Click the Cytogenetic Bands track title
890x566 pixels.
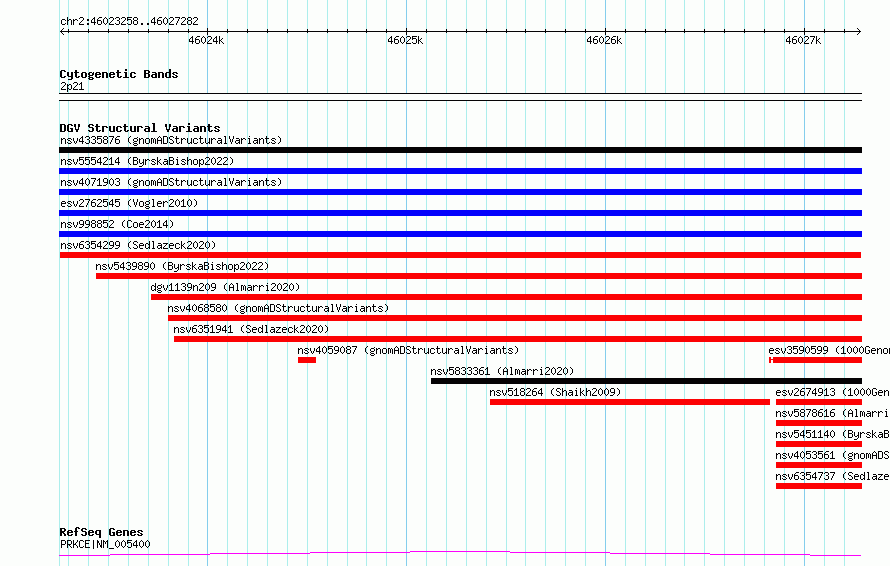pos(119,74)
